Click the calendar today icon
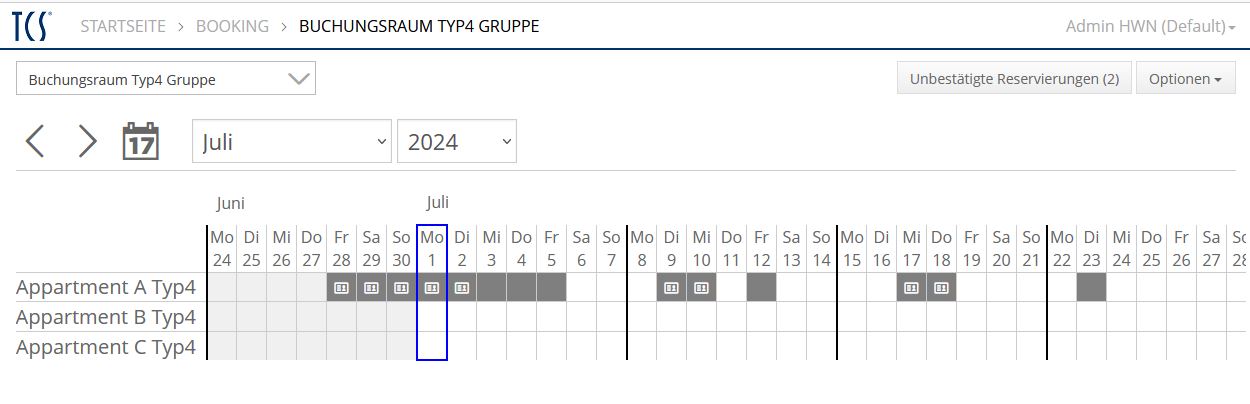Image resolution: width=1250 pixels, height=404 pixels. click(x=141, y=142)
